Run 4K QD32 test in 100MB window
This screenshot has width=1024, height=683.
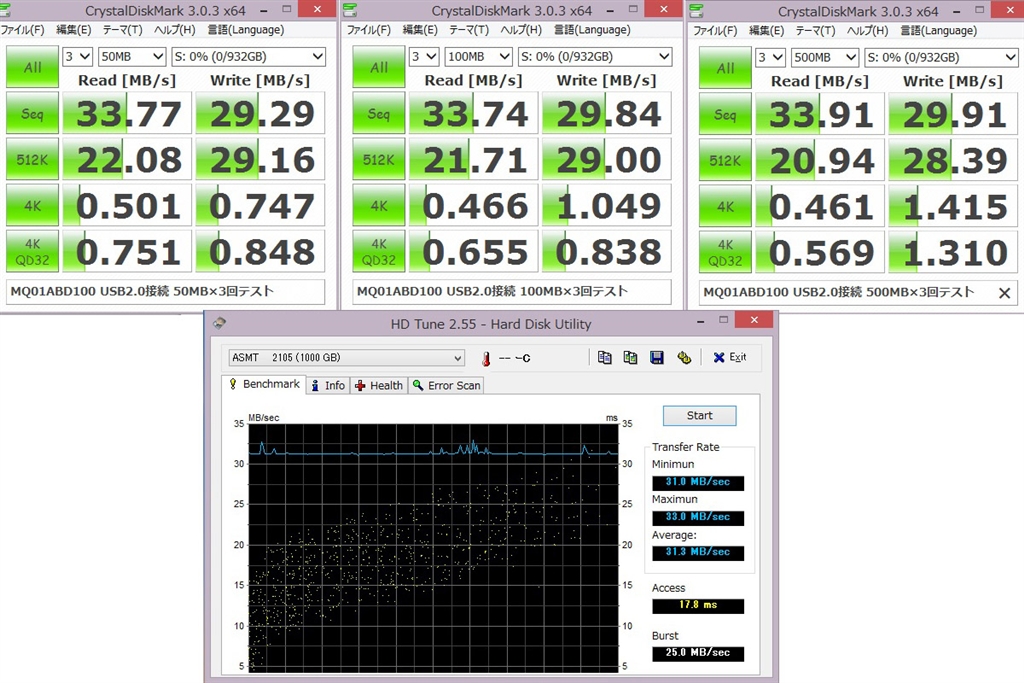tap(379, 251)
